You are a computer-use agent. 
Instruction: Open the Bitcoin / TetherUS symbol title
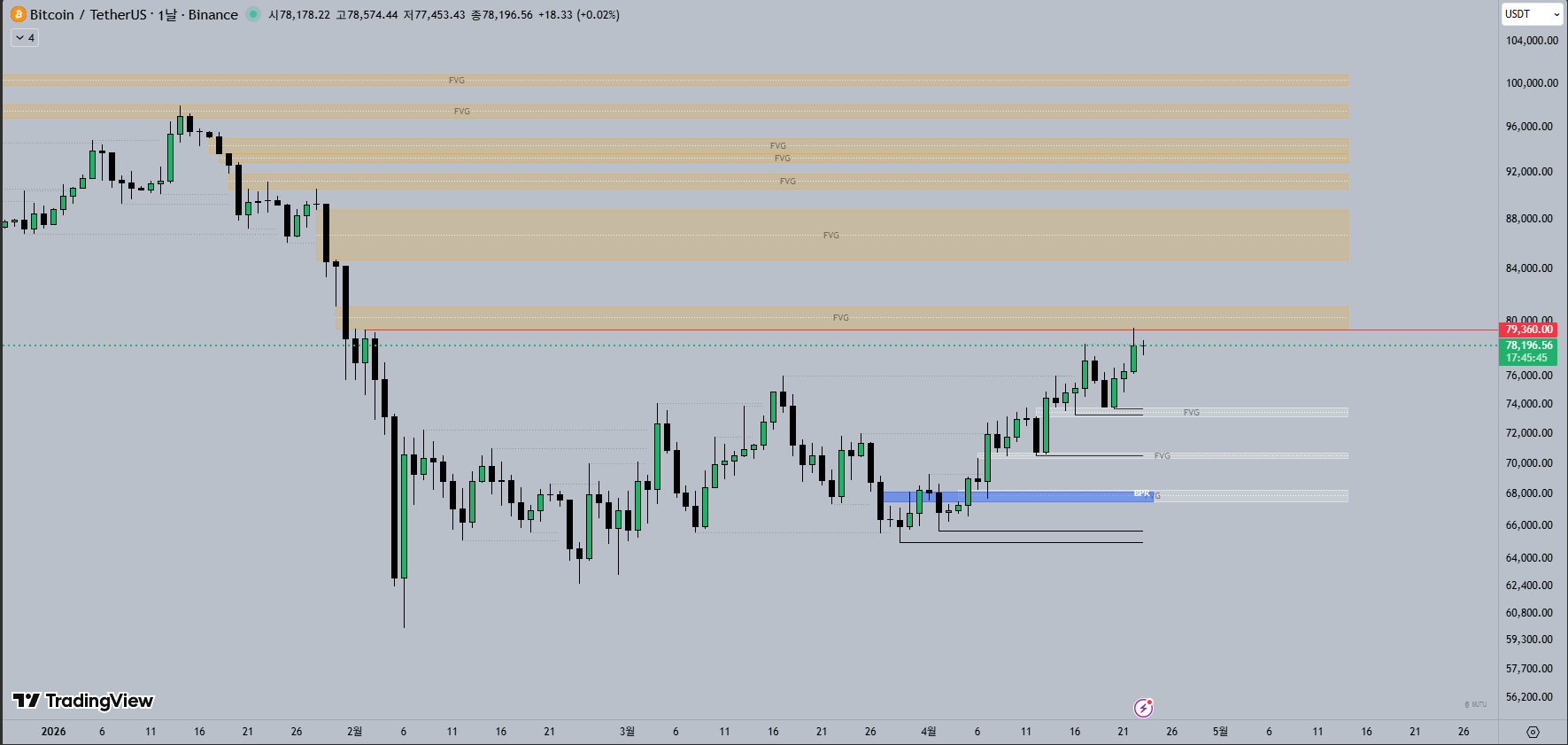134,14
